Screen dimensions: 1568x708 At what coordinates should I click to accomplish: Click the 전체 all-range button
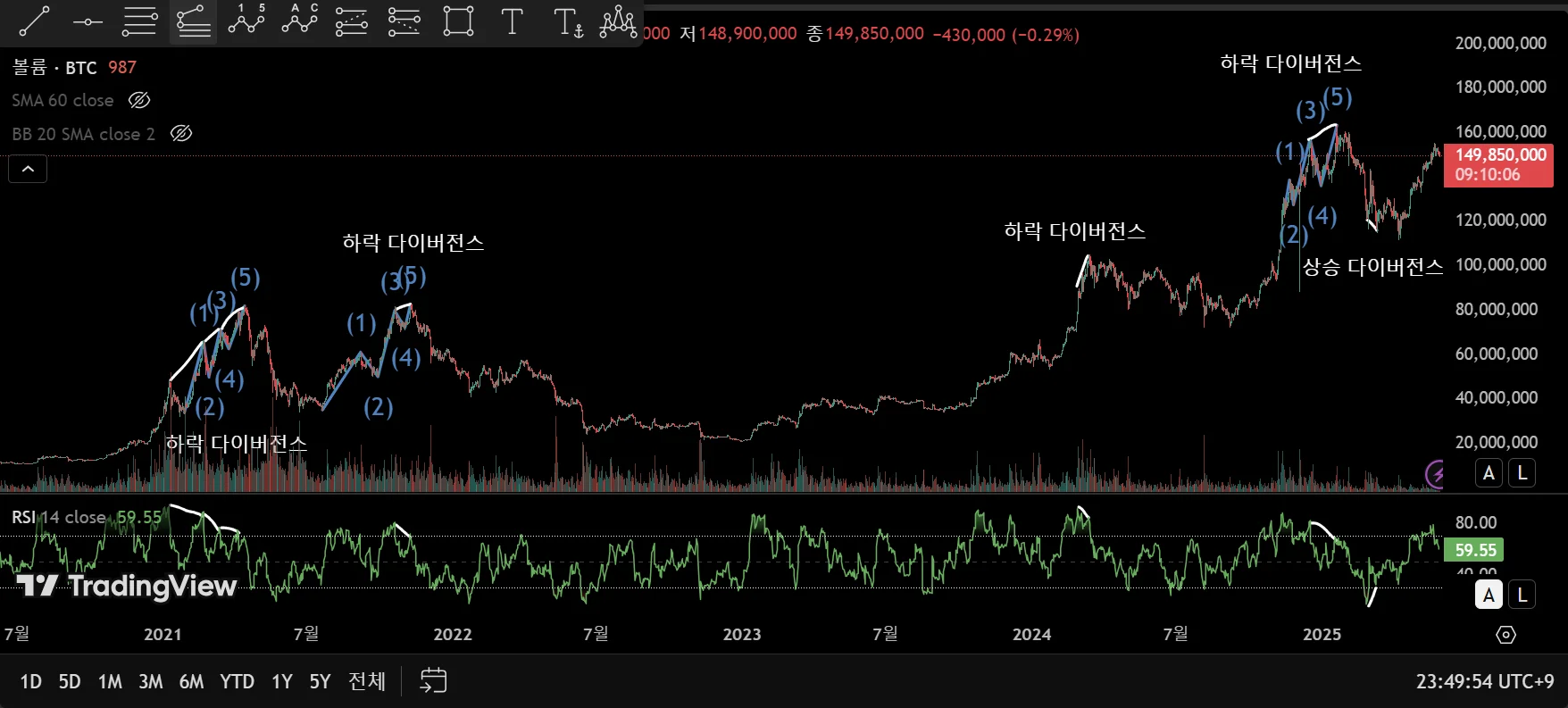coord(367,681)
